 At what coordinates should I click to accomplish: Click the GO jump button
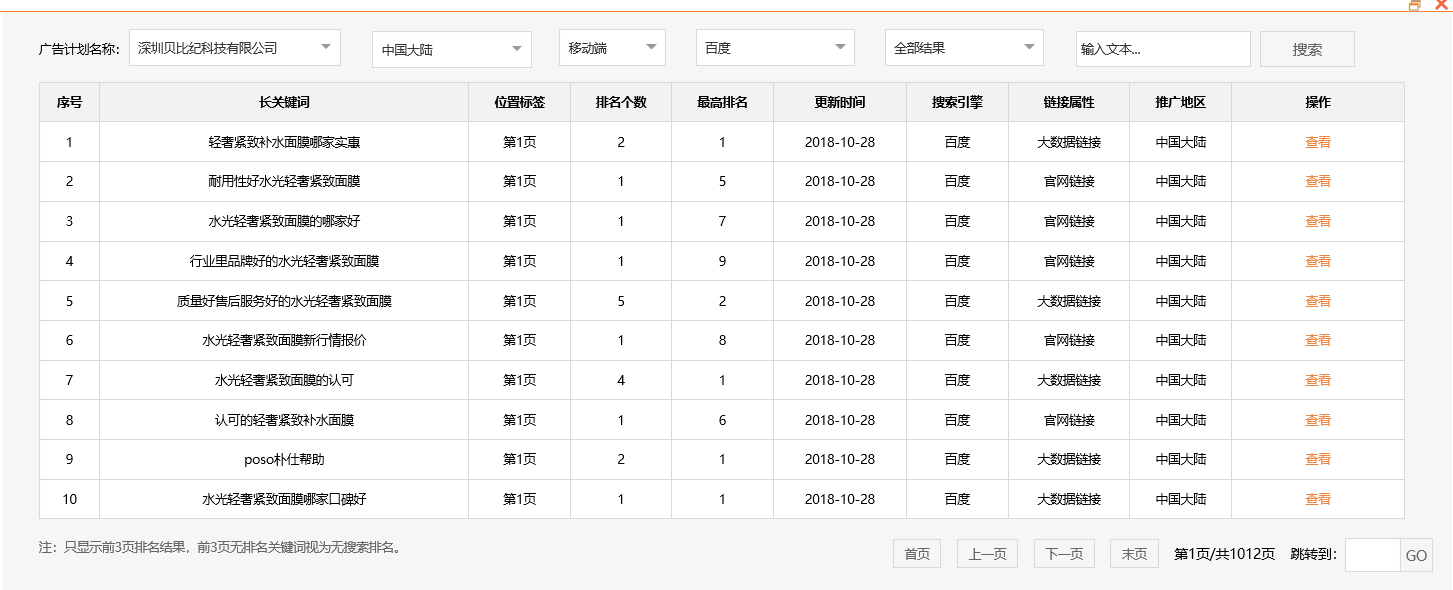[1419, 555]
